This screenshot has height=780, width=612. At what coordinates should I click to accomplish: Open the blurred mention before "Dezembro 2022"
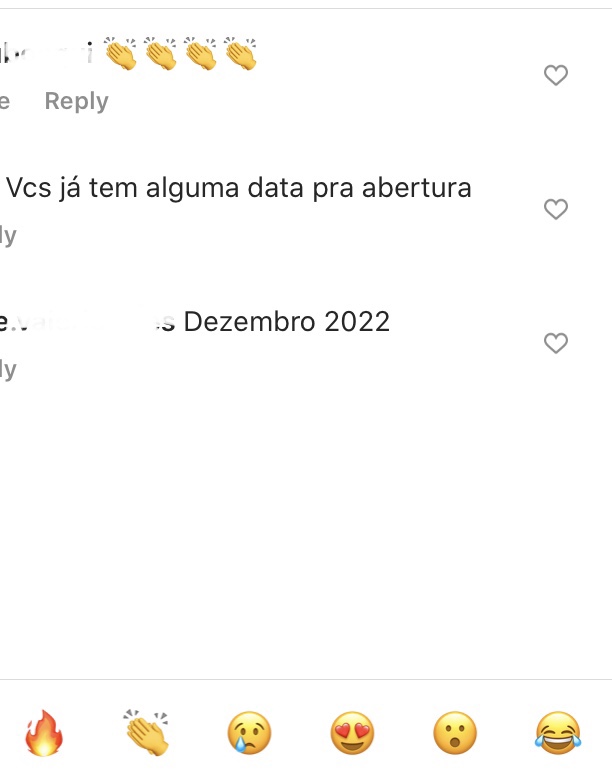88,322
